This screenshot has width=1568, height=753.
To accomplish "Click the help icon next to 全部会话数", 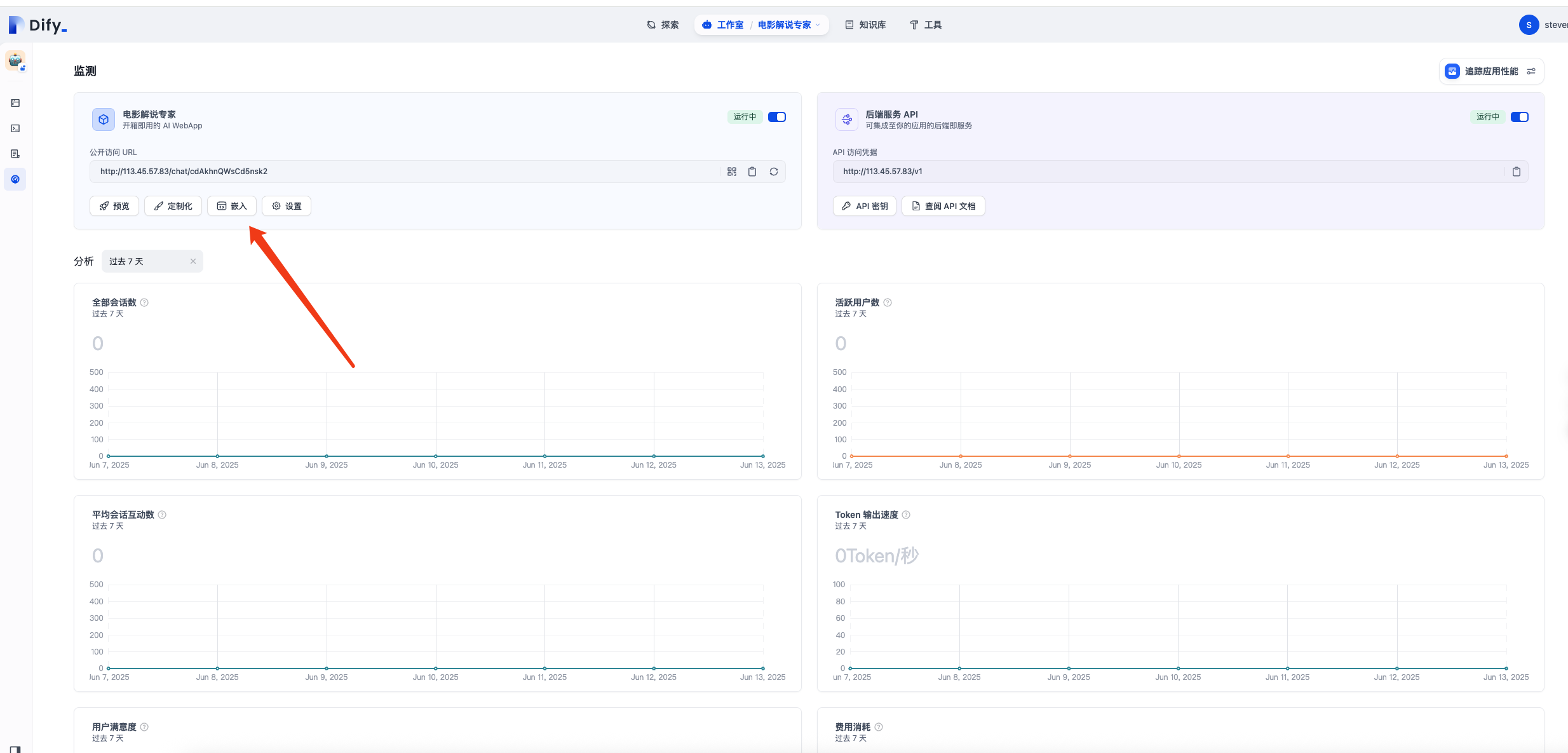I will point(144,302).
